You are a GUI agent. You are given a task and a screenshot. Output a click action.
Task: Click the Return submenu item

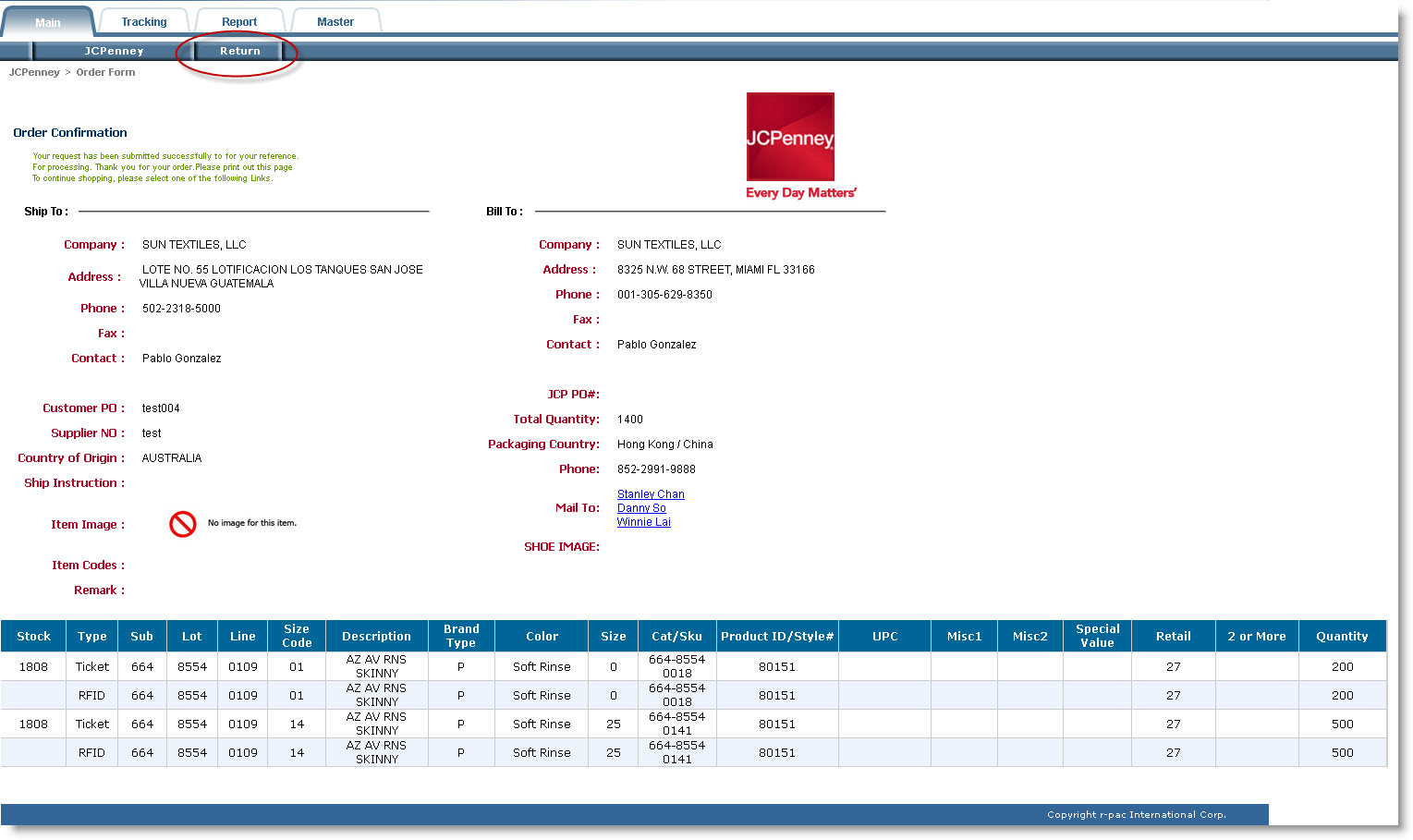240,51
